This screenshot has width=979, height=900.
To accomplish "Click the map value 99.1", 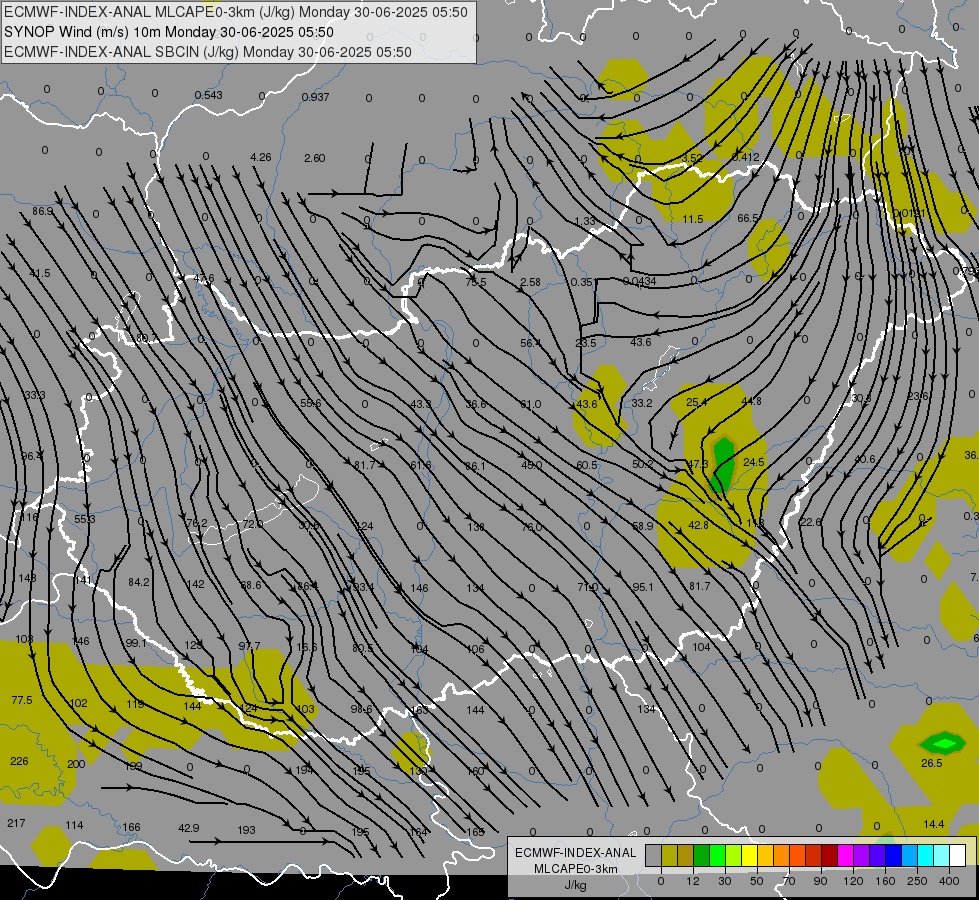I will [135, 643].
